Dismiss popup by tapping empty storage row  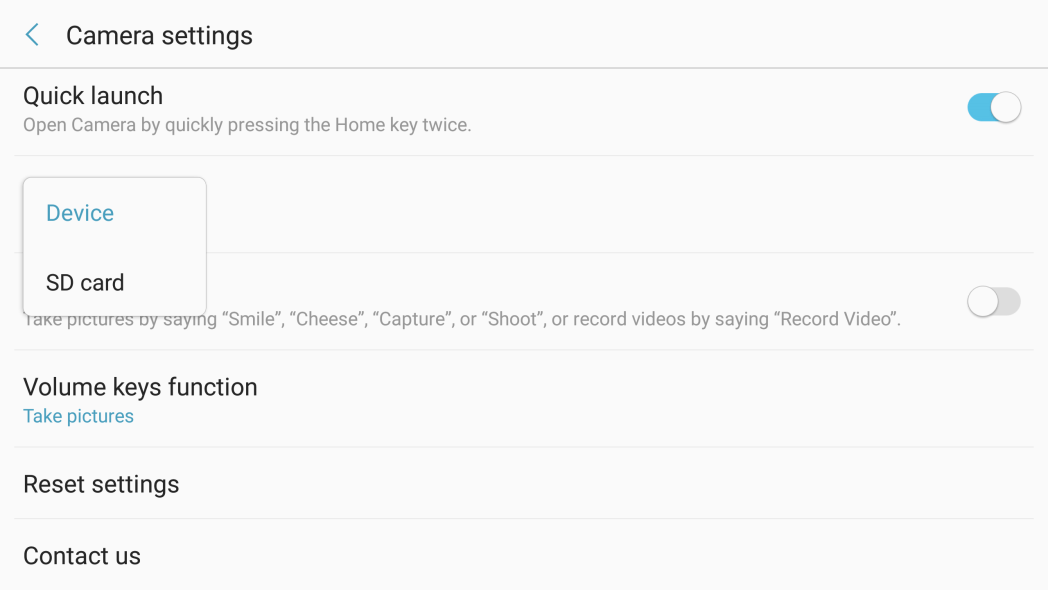pos(602,204)
